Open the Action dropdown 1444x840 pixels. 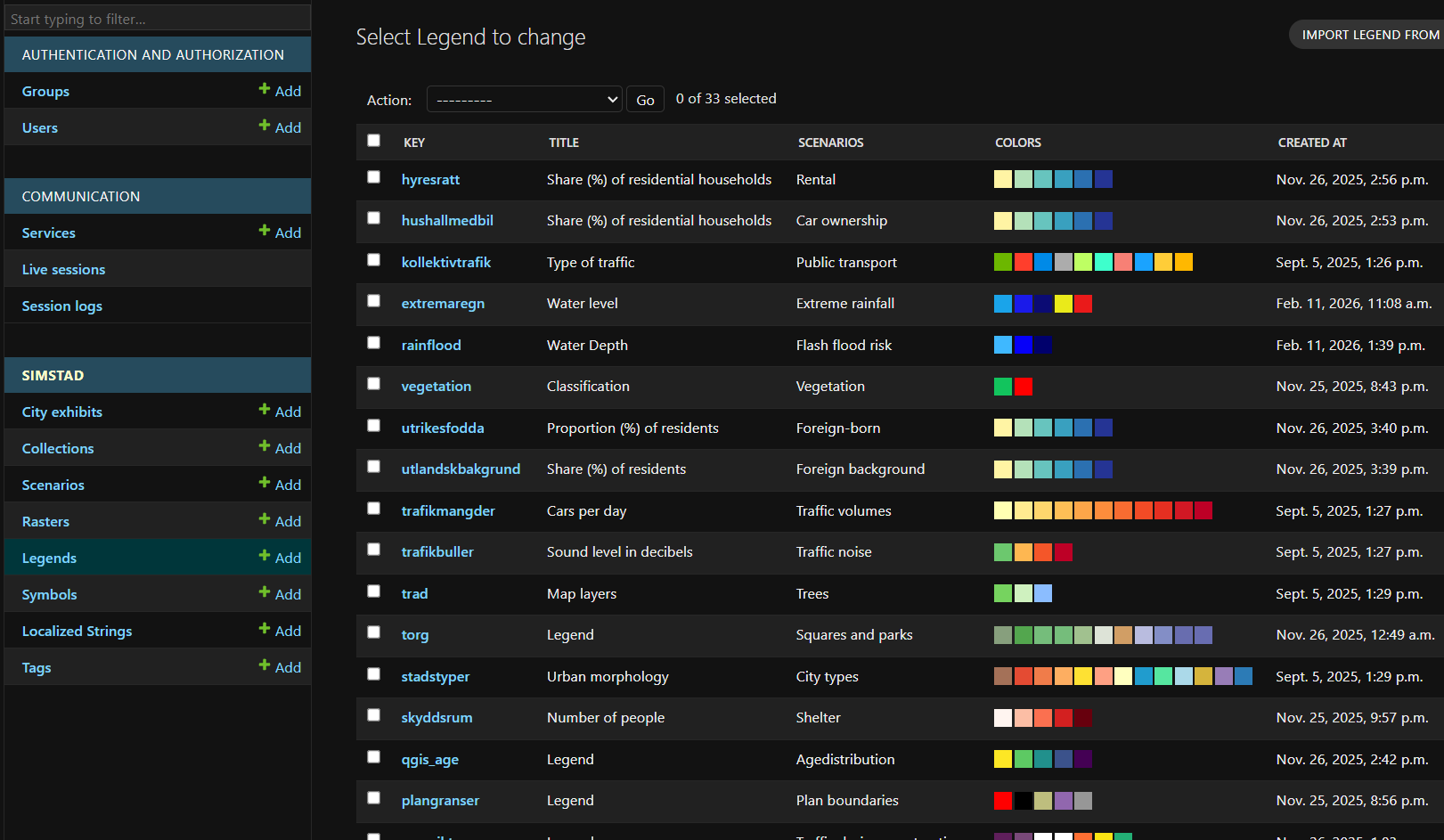click(524, 99)
